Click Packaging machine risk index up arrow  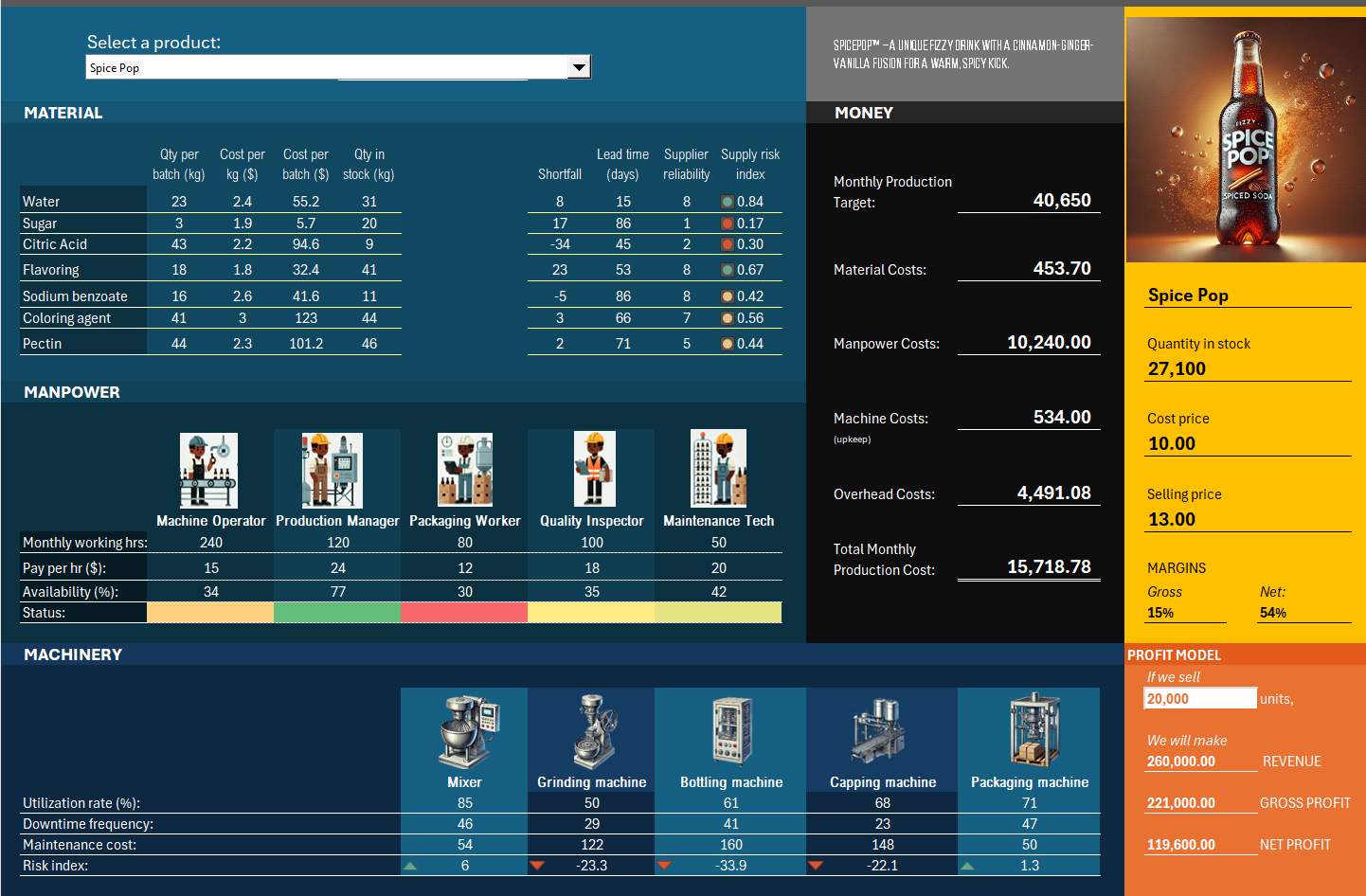pos(967,866)
